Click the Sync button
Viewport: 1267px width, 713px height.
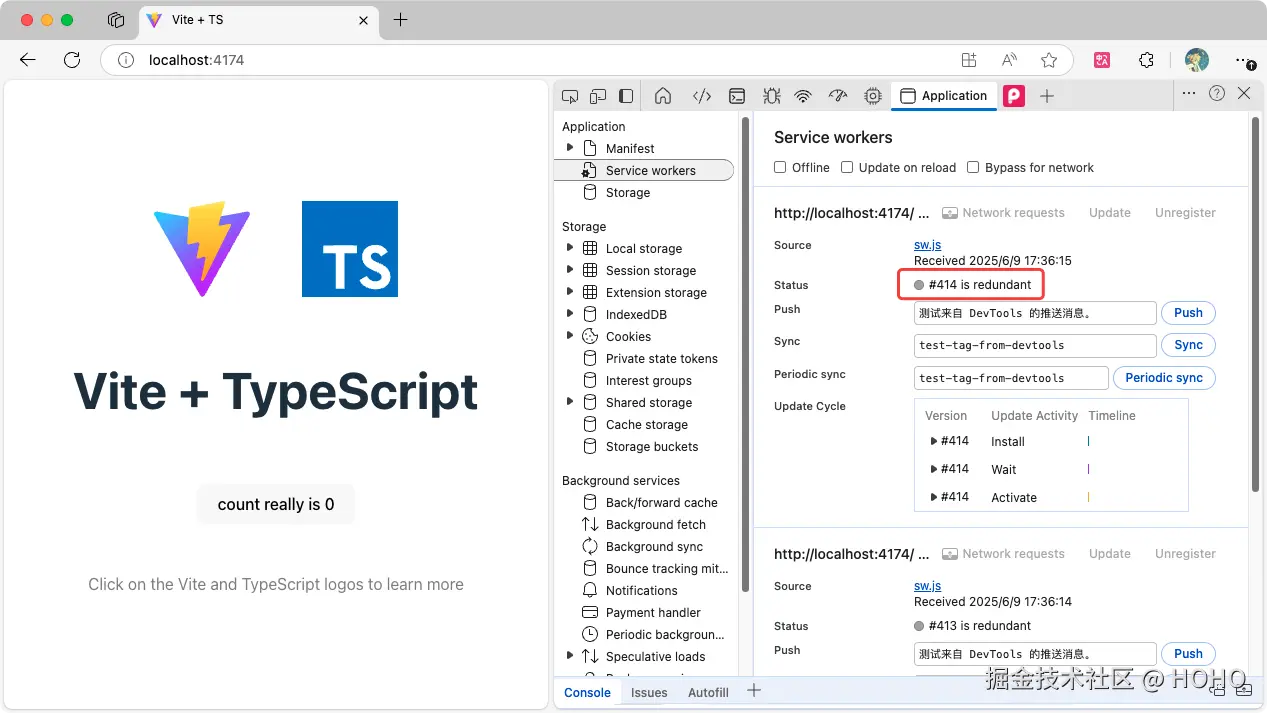pos(1188,345)
